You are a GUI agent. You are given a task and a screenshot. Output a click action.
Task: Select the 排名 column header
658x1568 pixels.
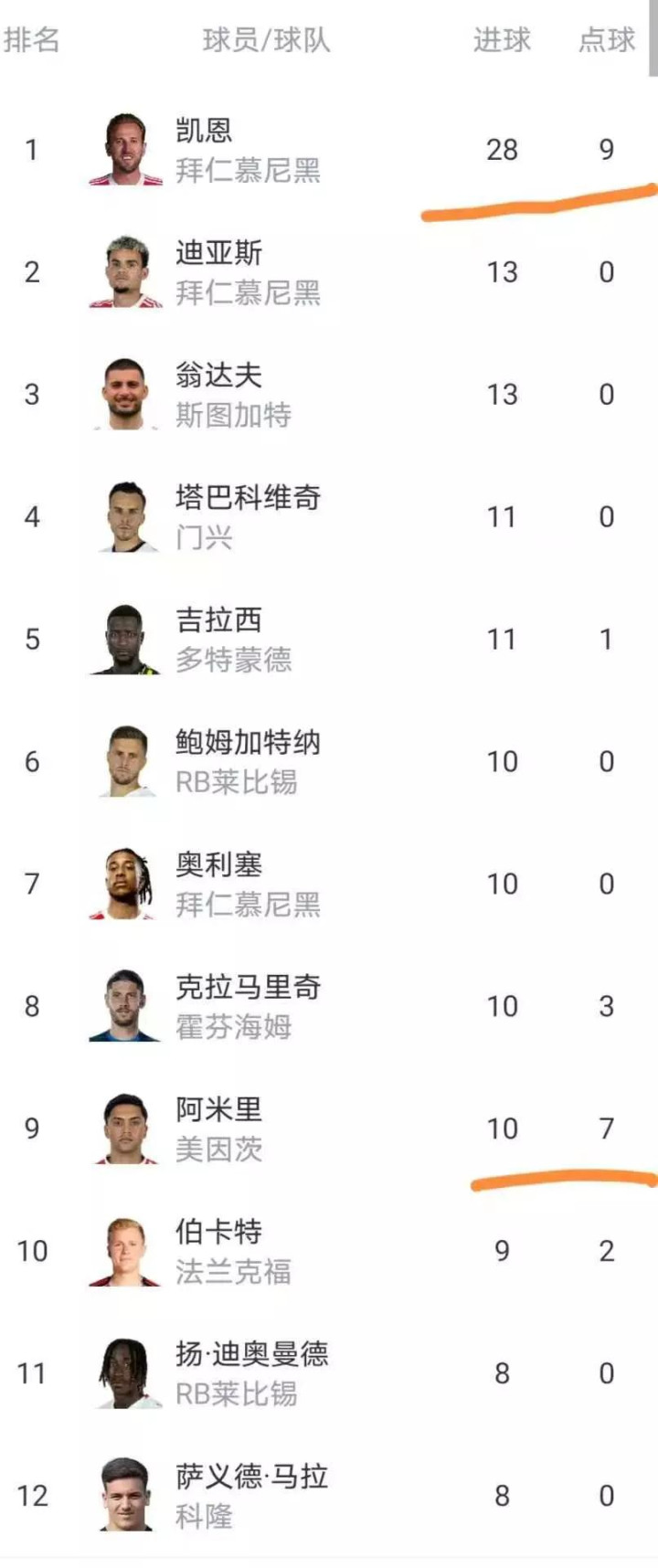tap(32, 40)
